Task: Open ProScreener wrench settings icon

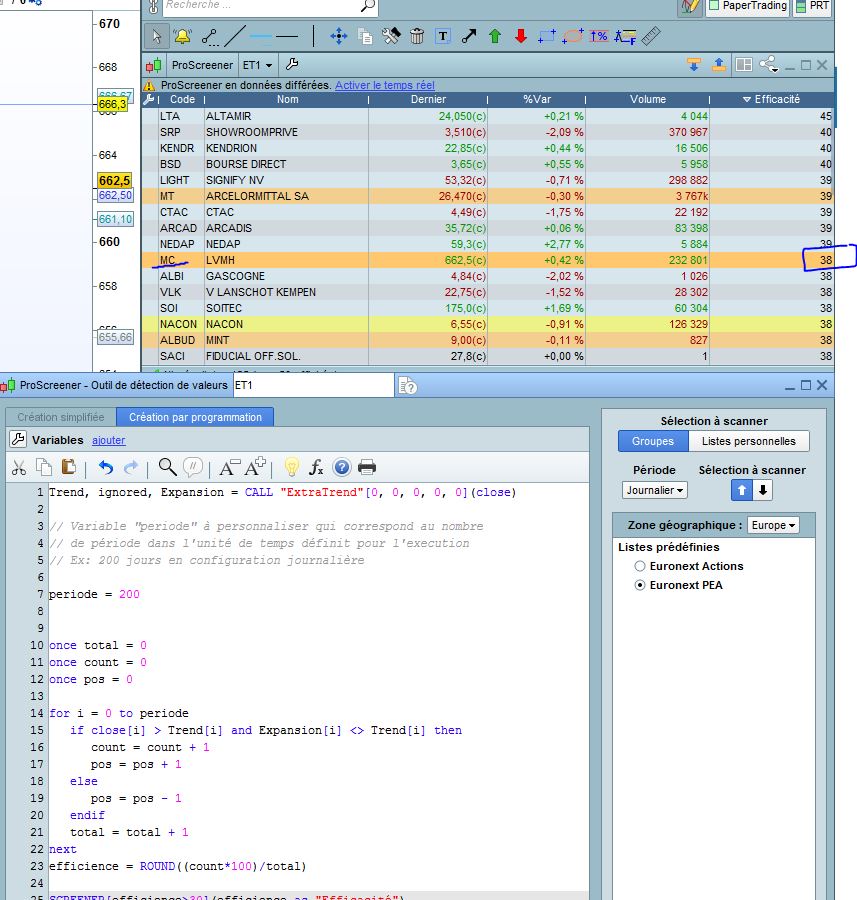Action: tap(292, 64)
